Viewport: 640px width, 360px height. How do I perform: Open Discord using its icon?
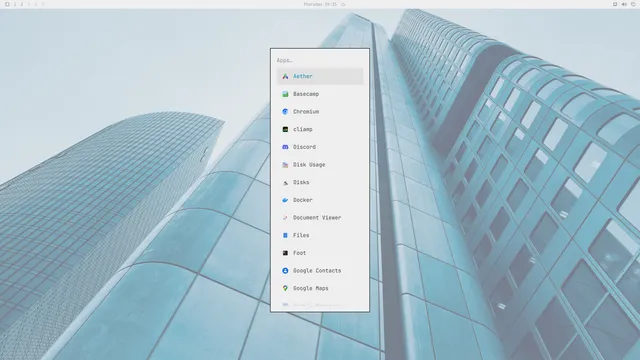click(285, 147)
